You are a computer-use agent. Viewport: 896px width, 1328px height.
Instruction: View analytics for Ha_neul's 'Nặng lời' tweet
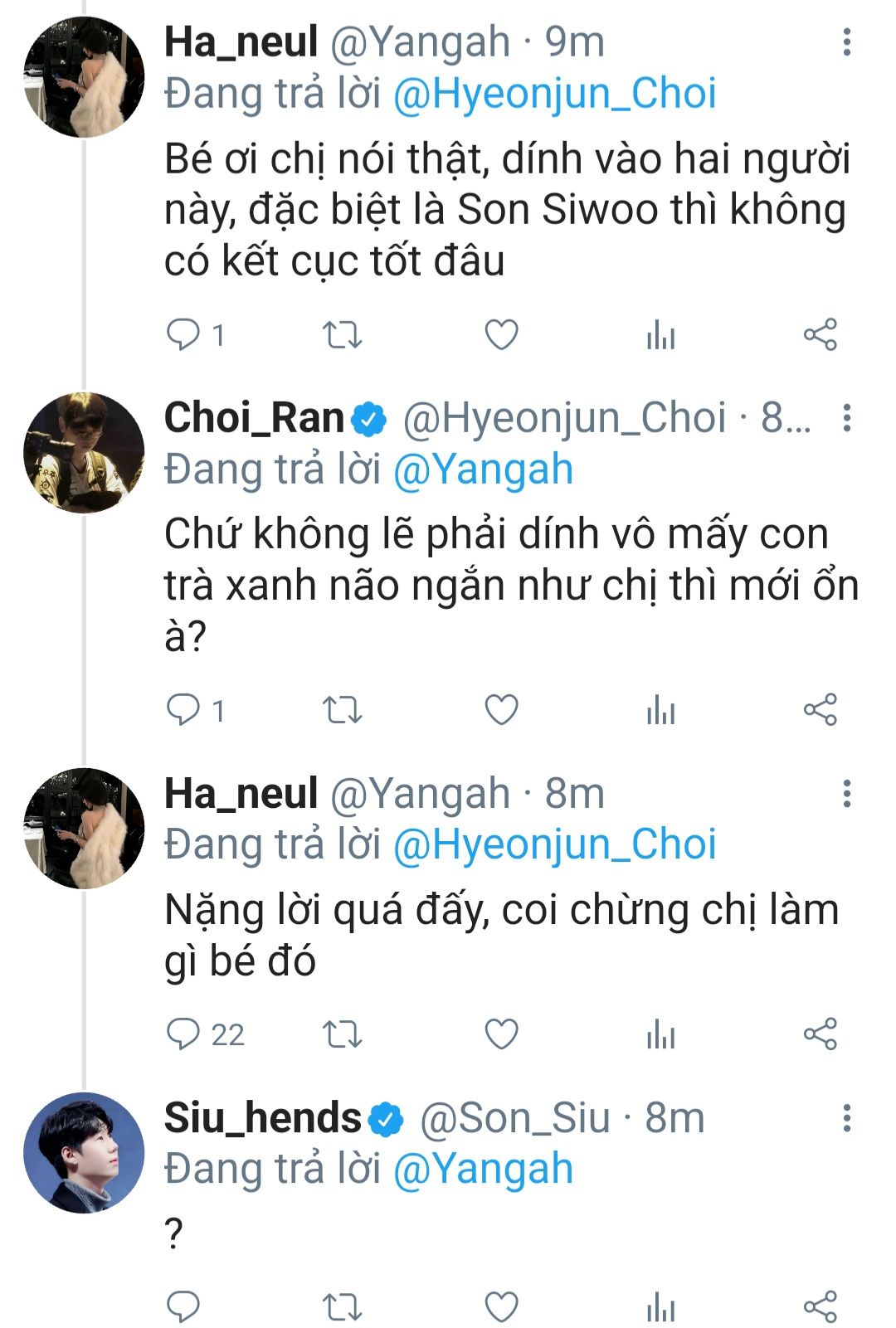tap(660, 1034)
